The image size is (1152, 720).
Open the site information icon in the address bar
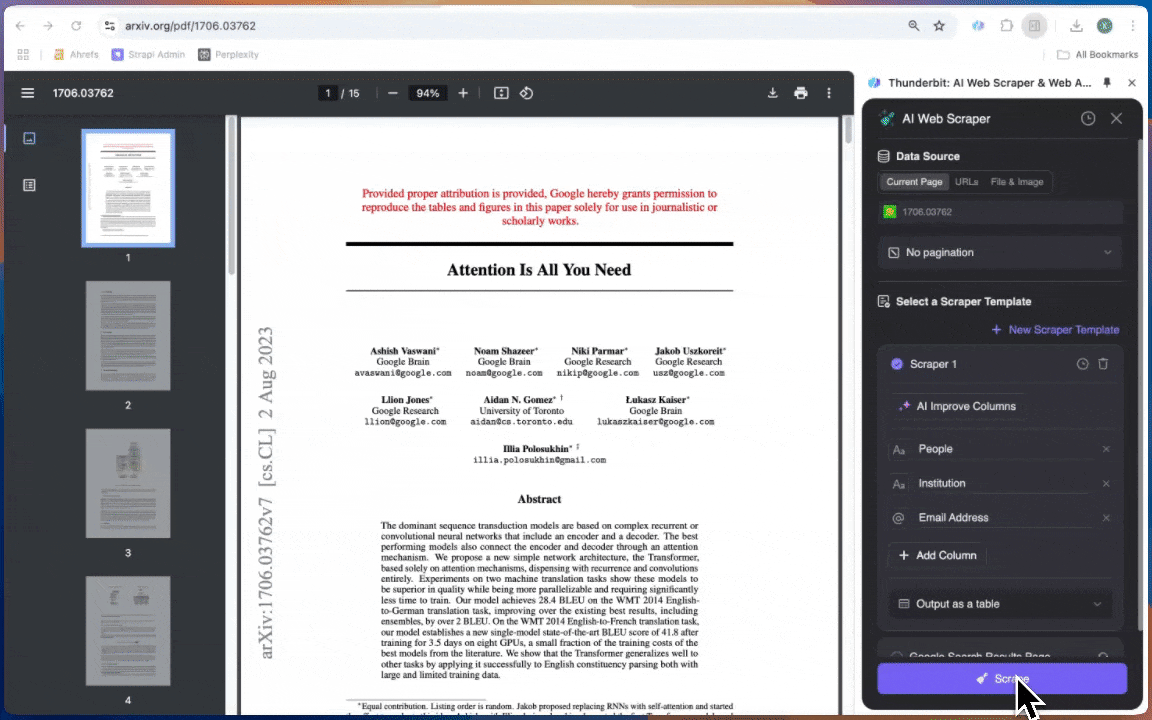109,26
